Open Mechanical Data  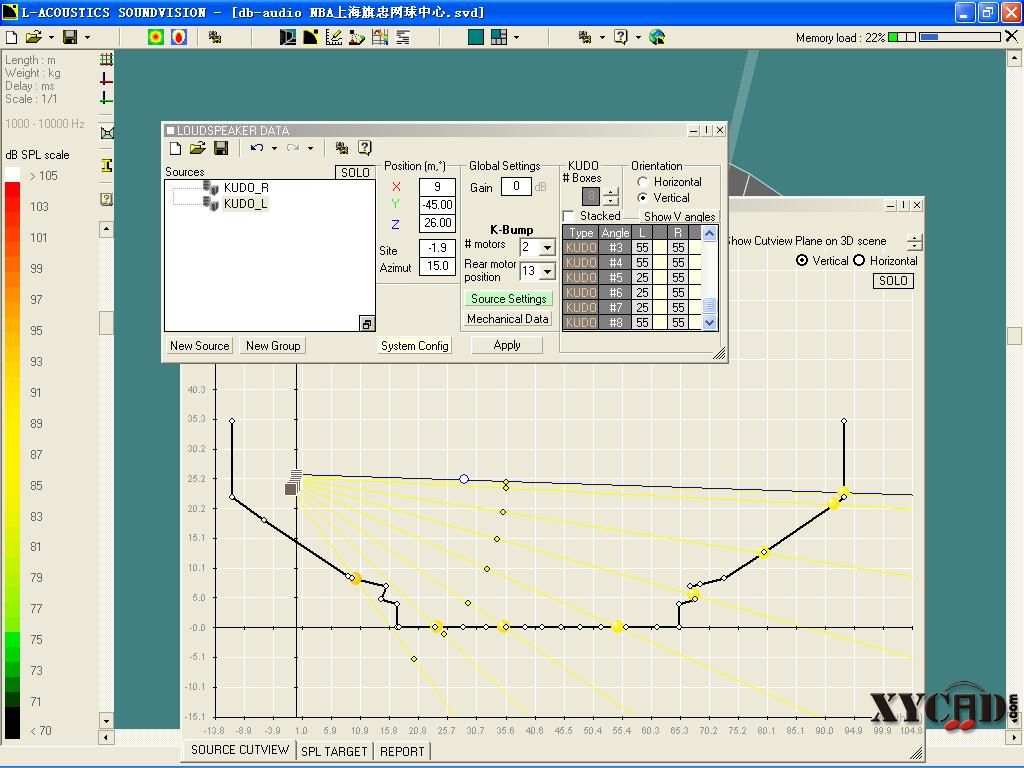point(507,319)
